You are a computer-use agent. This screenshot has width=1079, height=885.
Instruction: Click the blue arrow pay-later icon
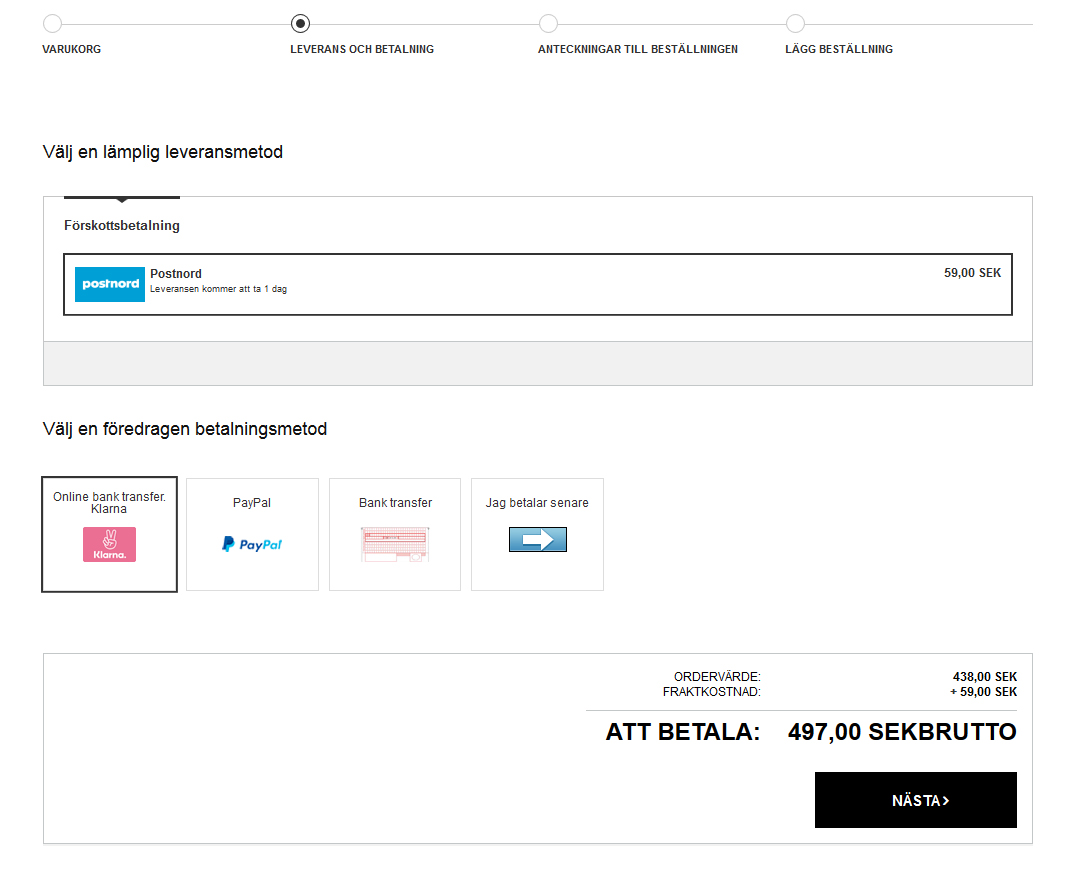537,540
